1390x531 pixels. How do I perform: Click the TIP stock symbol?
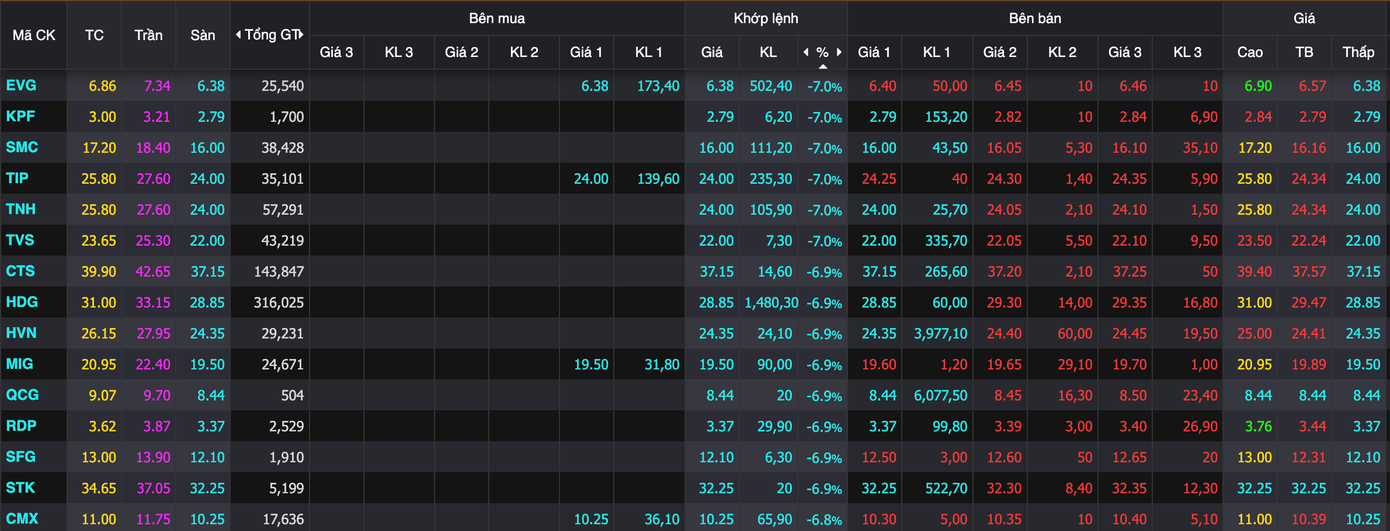click(18, 178)
